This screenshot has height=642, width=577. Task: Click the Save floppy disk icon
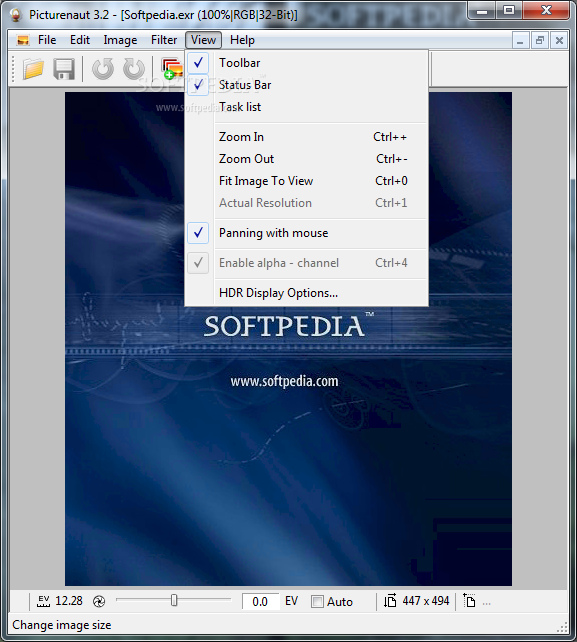[x=64, y=69]
